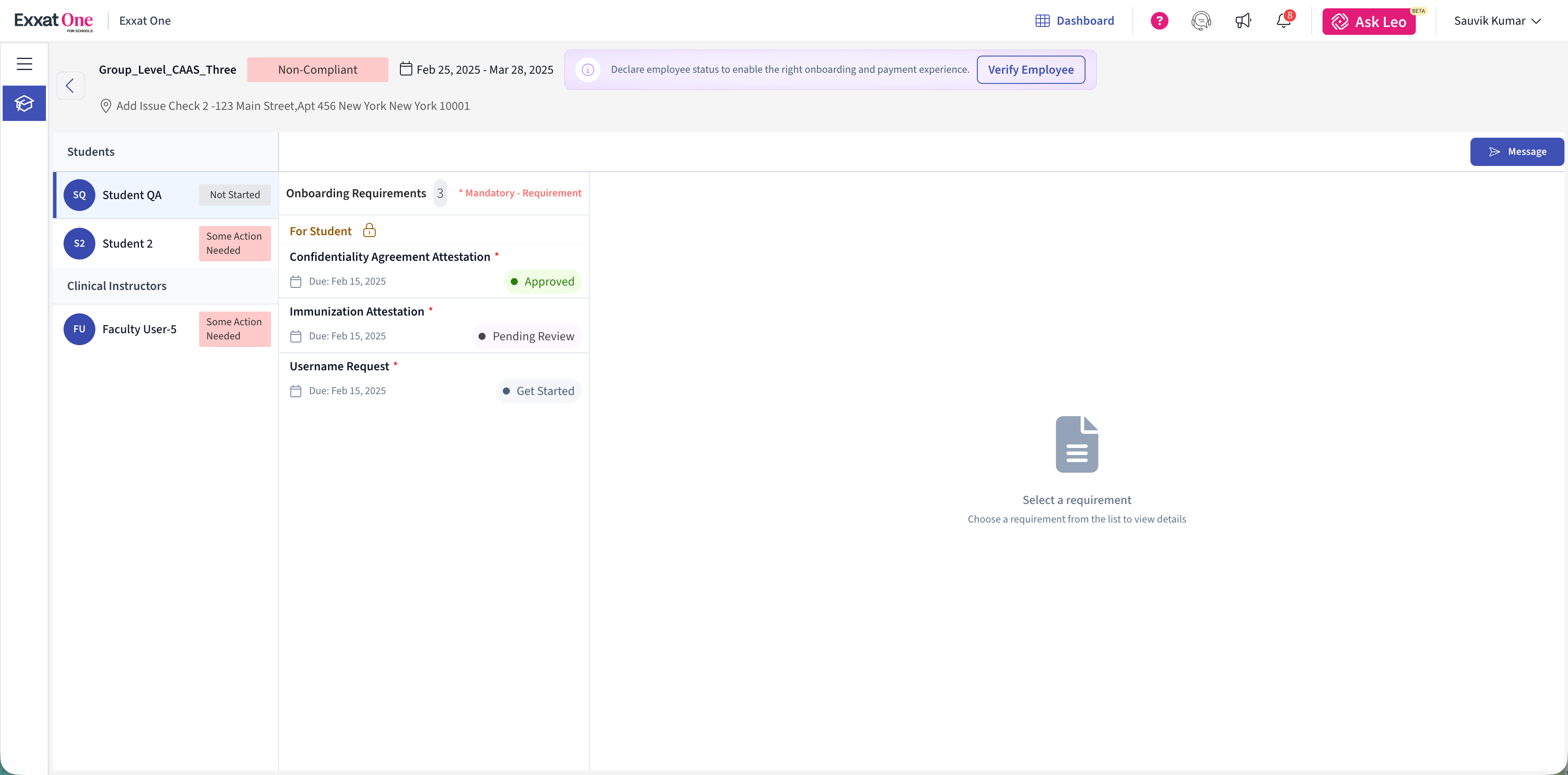Click Get Started on Username Request

[x=538, y=391]
